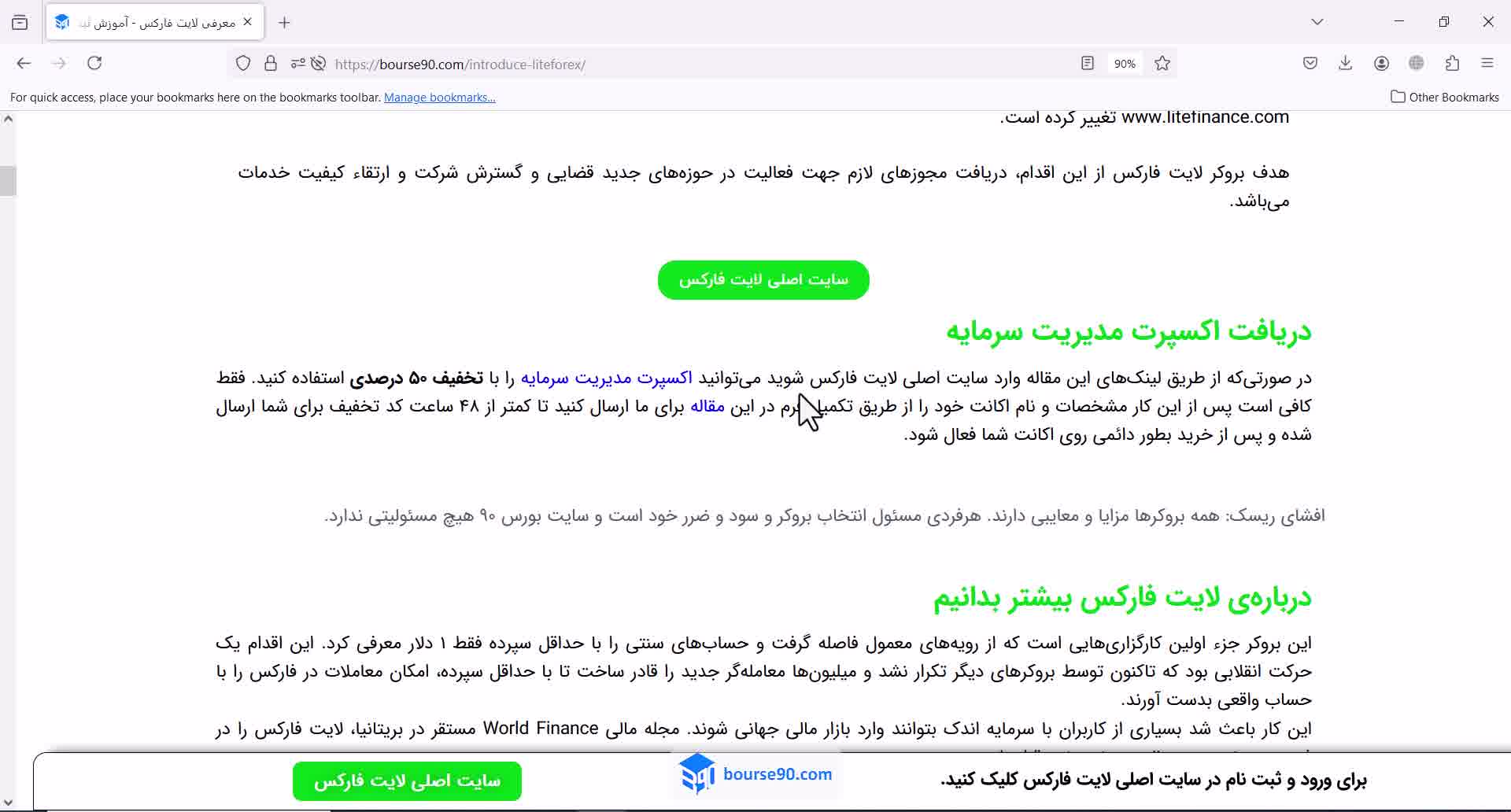Click scrollbar up arrow
This screenshot has height=812, width=1511.
(8, 120)
